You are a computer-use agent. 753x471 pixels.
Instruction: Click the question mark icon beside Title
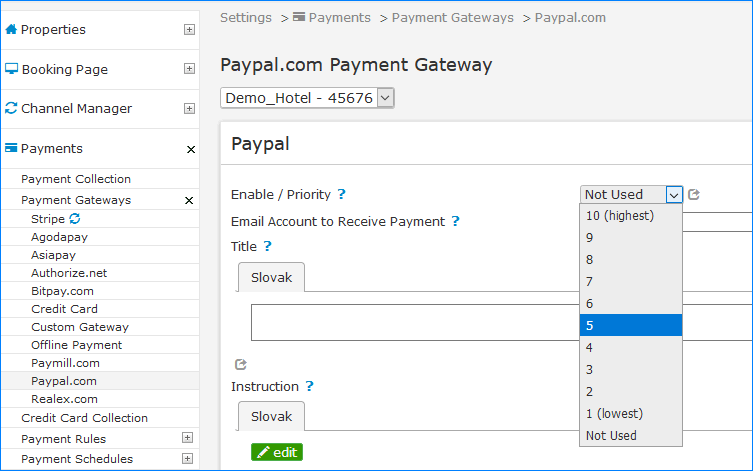click(x=267, y=246)
